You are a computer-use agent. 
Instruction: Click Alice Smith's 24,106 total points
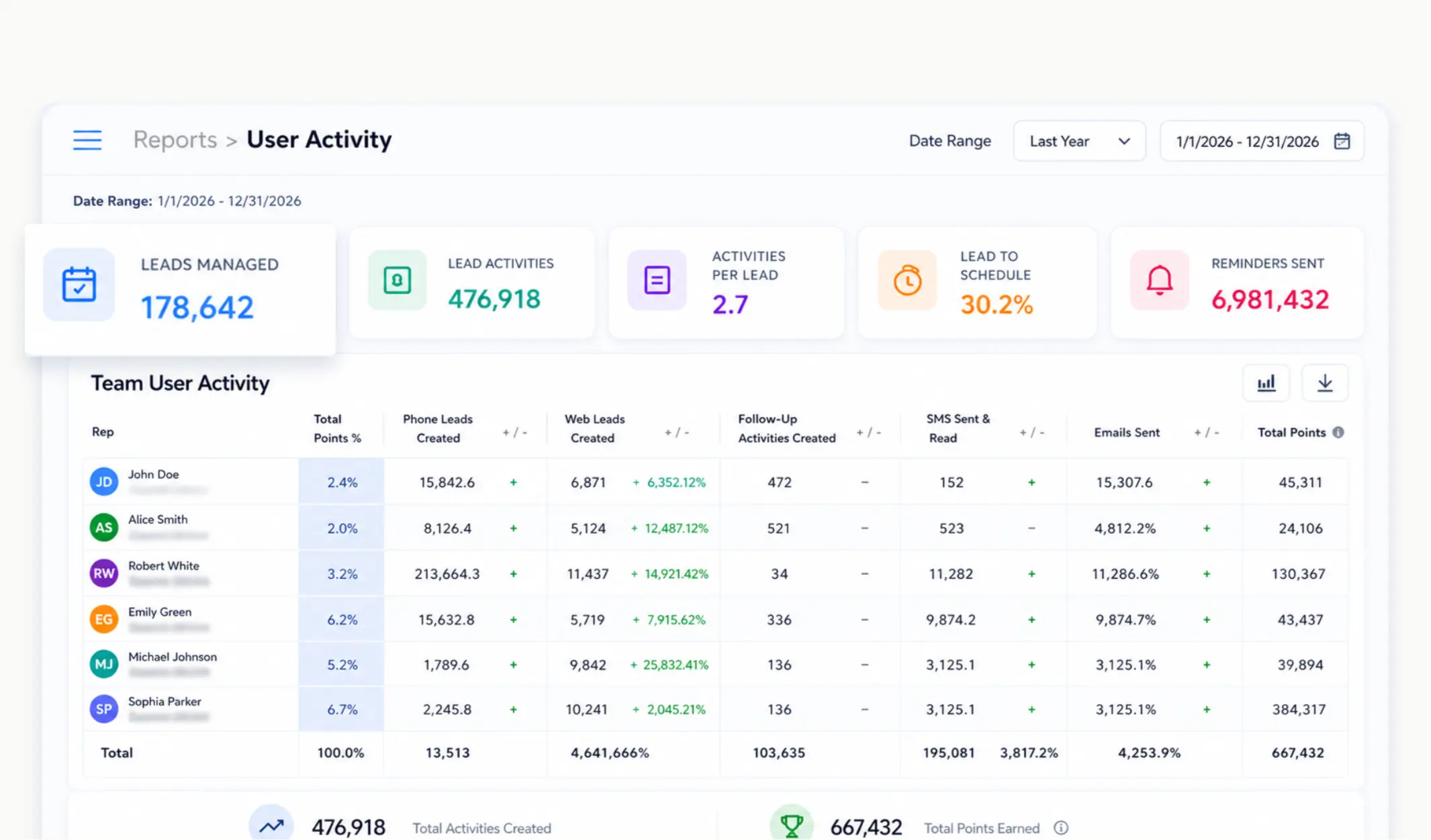coord(1300,528)
